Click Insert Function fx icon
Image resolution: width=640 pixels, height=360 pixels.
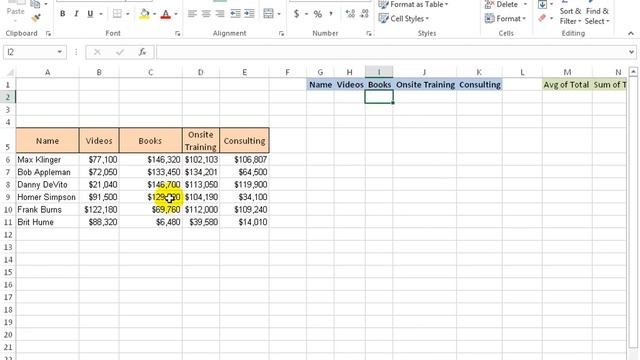coord(142,52)
